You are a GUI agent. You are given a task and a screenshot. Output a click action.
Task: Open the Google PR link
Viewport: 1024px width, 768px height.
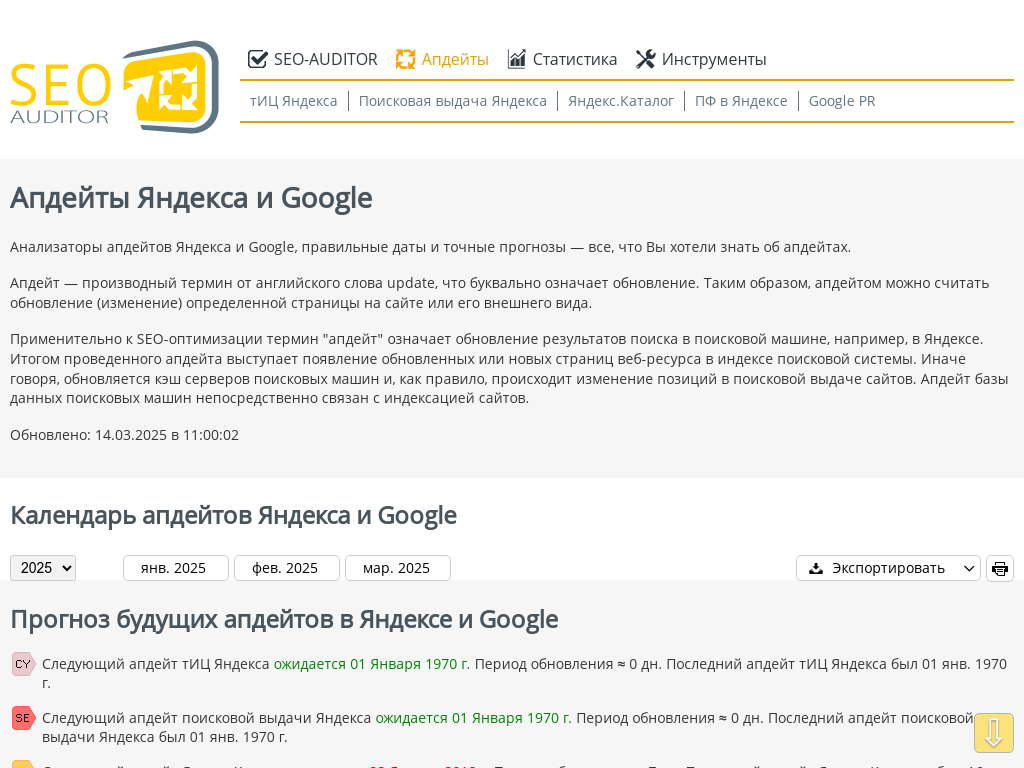pyautogui.click(x=842, y=101)
